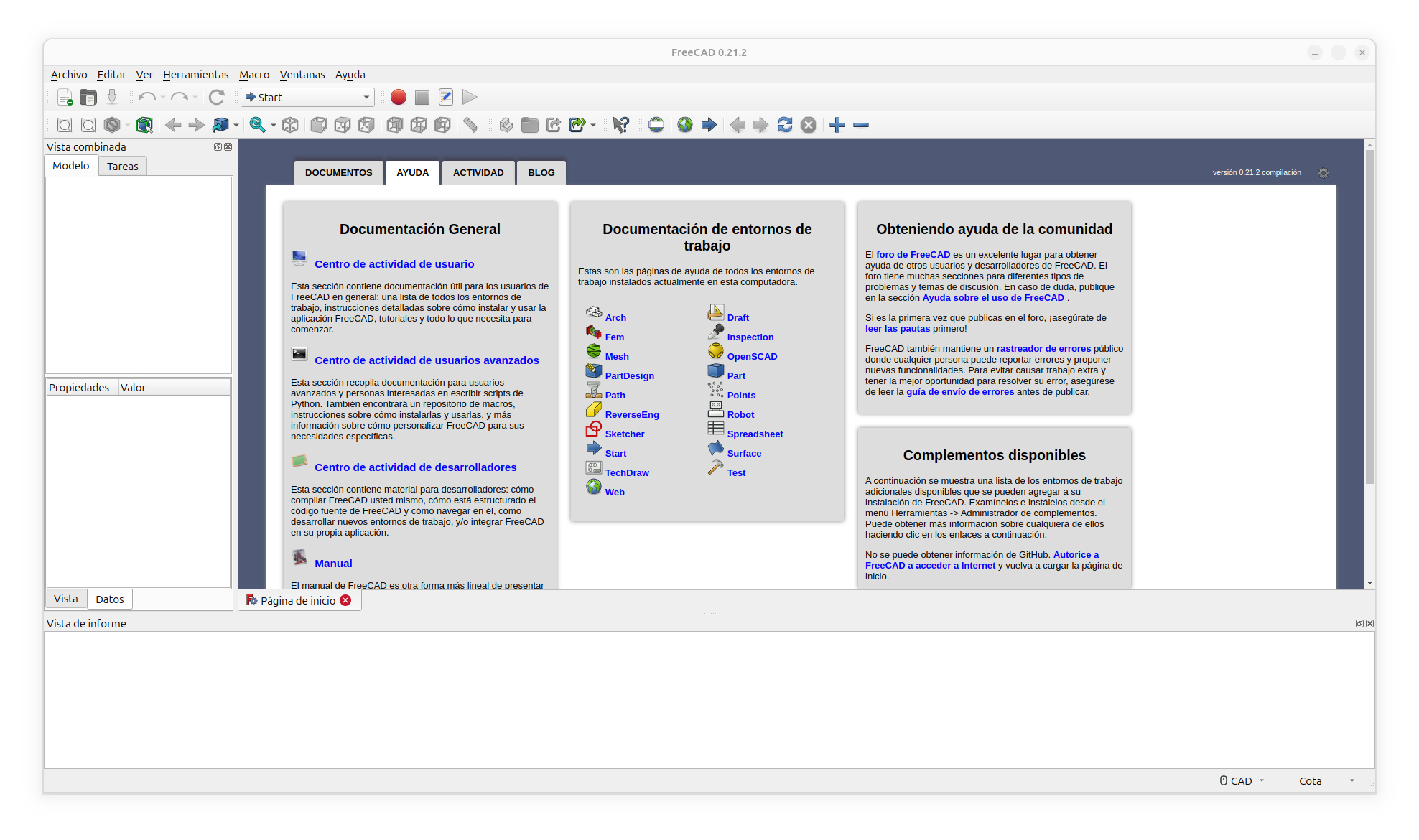Start macro recording with red circle
Image resolution: width=1419 pixels, height=840 pixels.
pyautogui.click(x=399, y=97)
